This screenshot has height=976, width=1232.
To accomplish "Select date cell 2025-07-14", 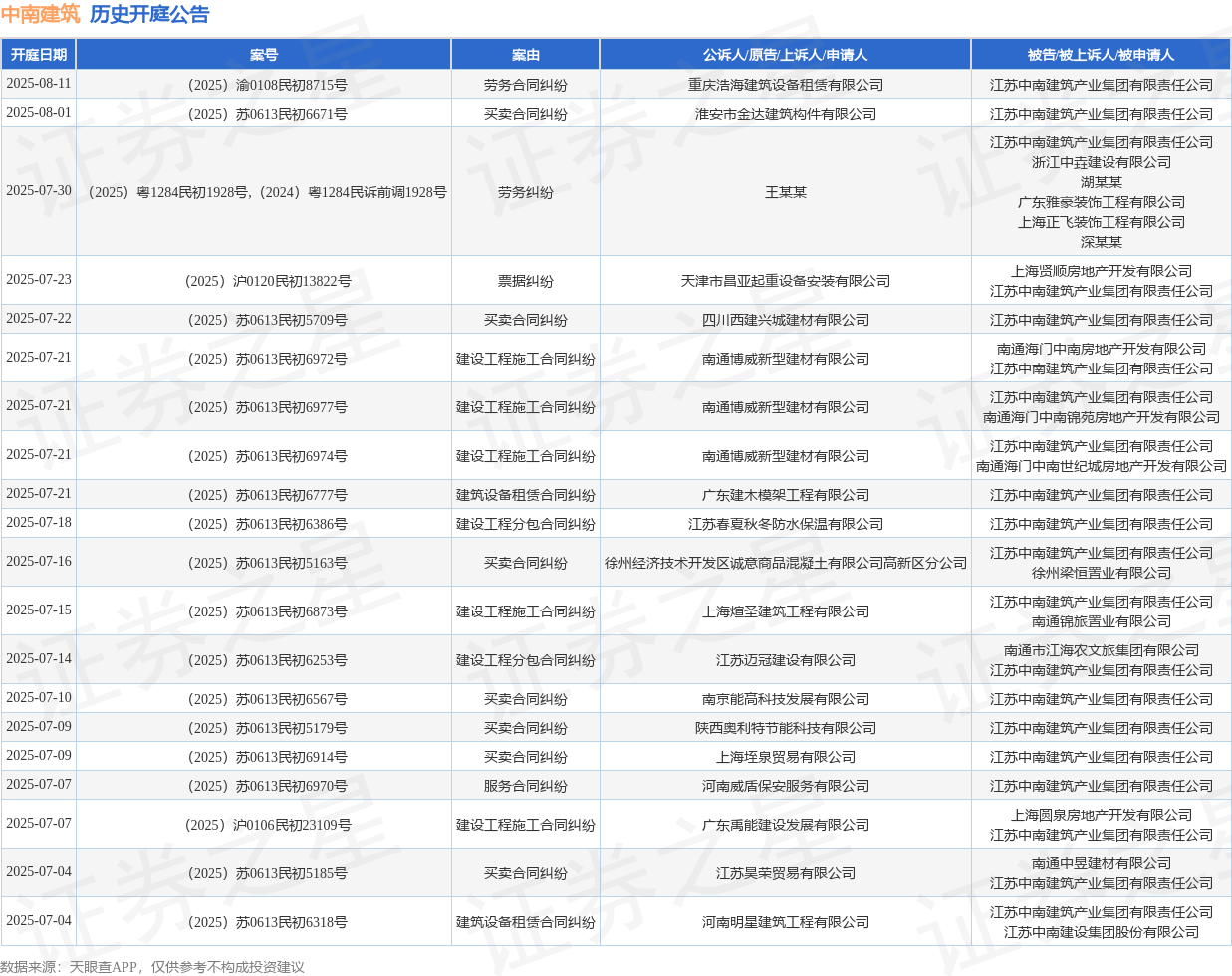I will [39, 659].
